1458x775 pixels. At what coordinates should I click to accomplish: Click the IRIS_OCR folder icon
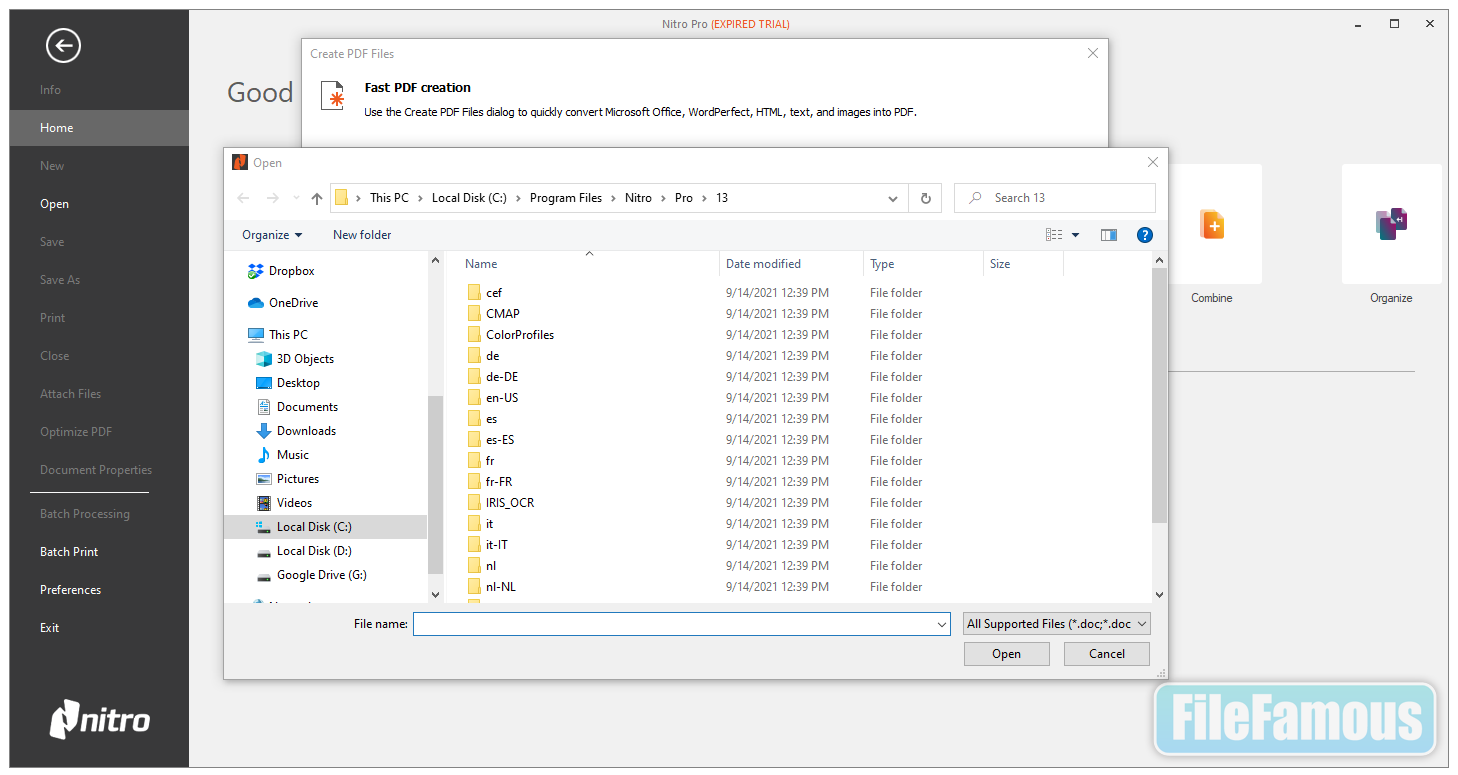474,503
